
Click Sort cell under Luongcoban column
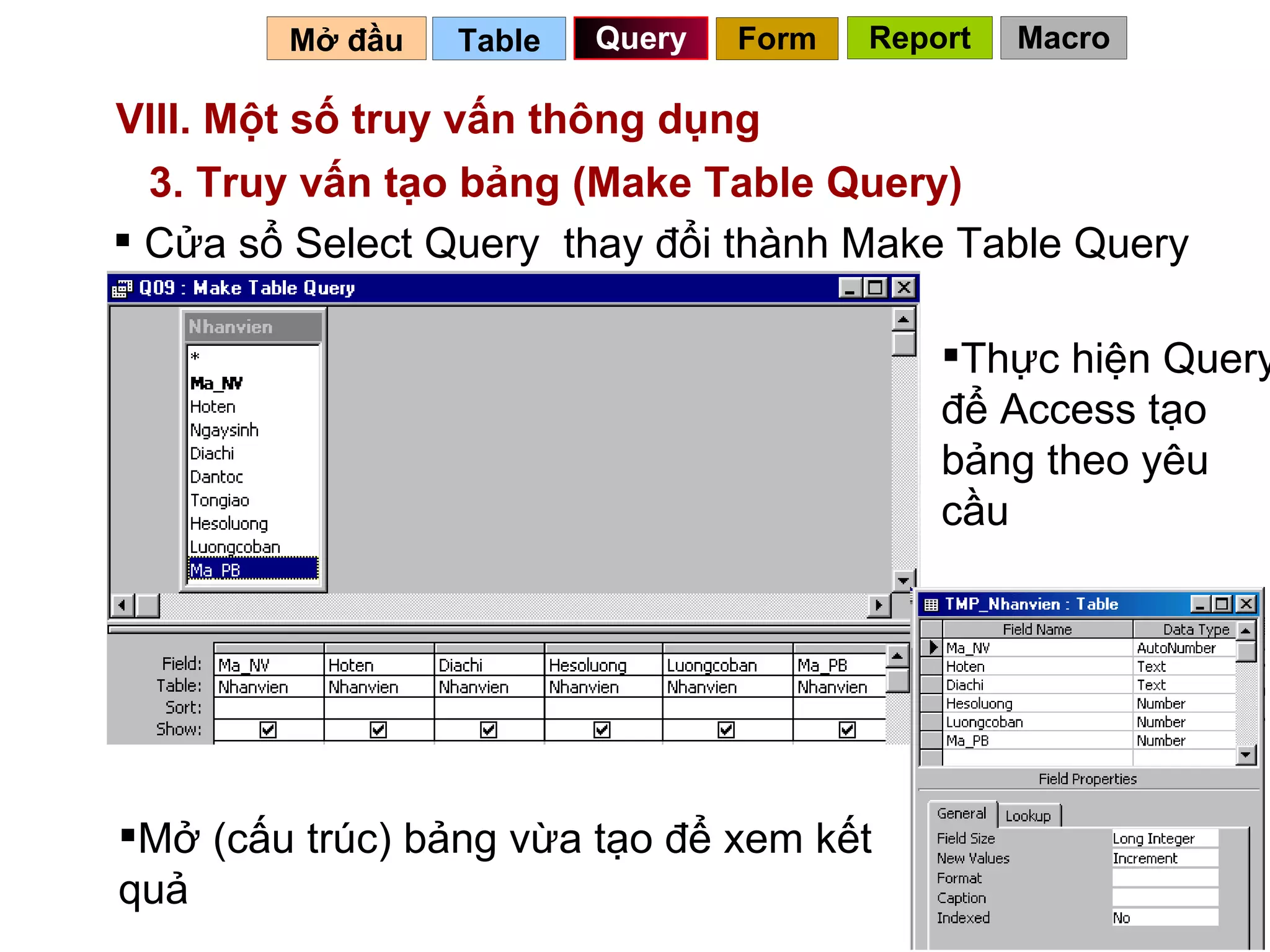[728, 708]
